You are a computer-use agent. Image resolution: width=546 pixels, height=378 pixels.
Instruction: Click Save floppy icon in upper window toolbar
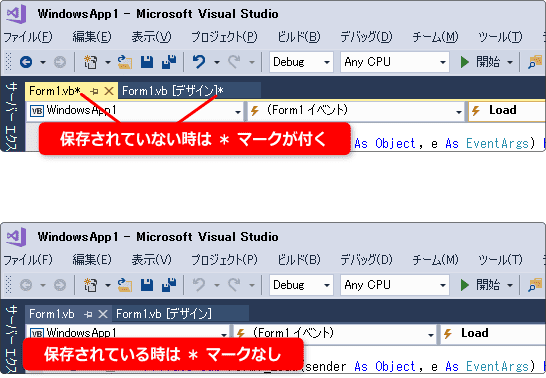(x=147, y=62)
